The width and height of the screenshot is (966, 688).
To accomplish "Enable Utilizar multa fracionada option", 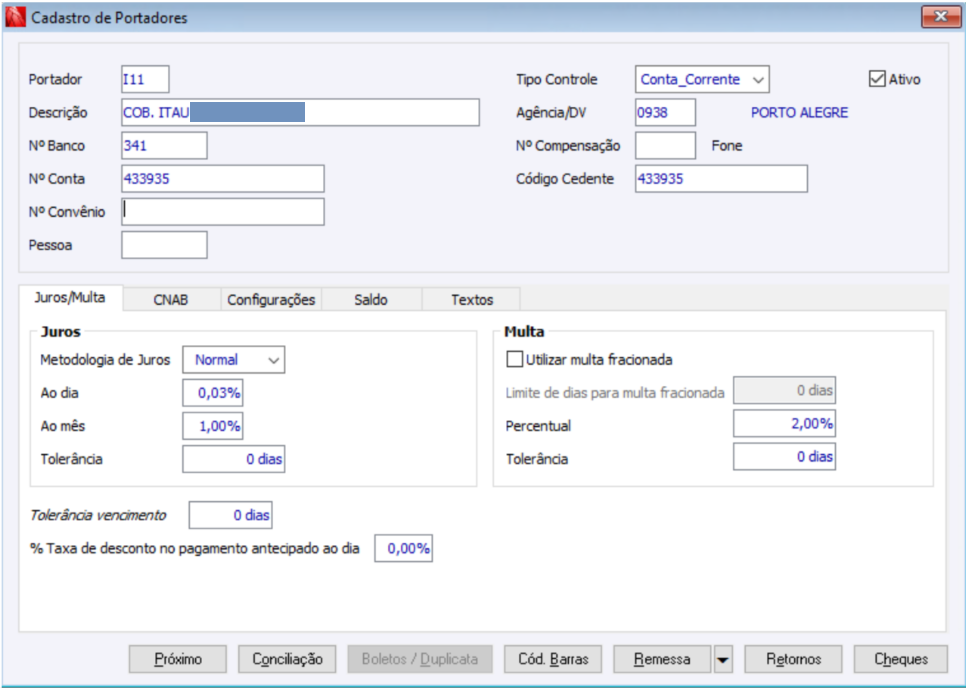I will 516,360.
